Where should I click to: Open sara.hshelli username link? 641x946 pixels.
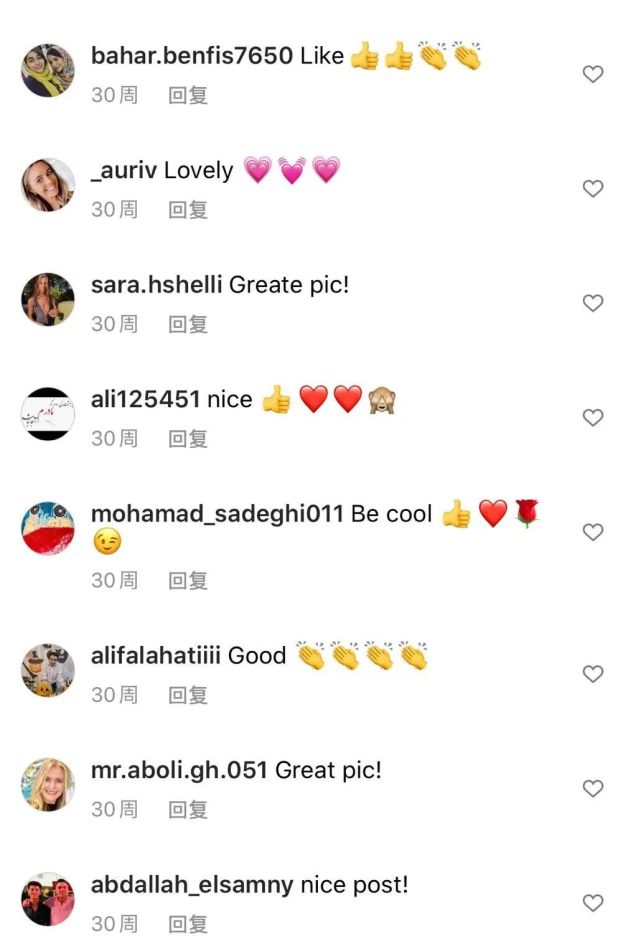click(x=156, y=285)
